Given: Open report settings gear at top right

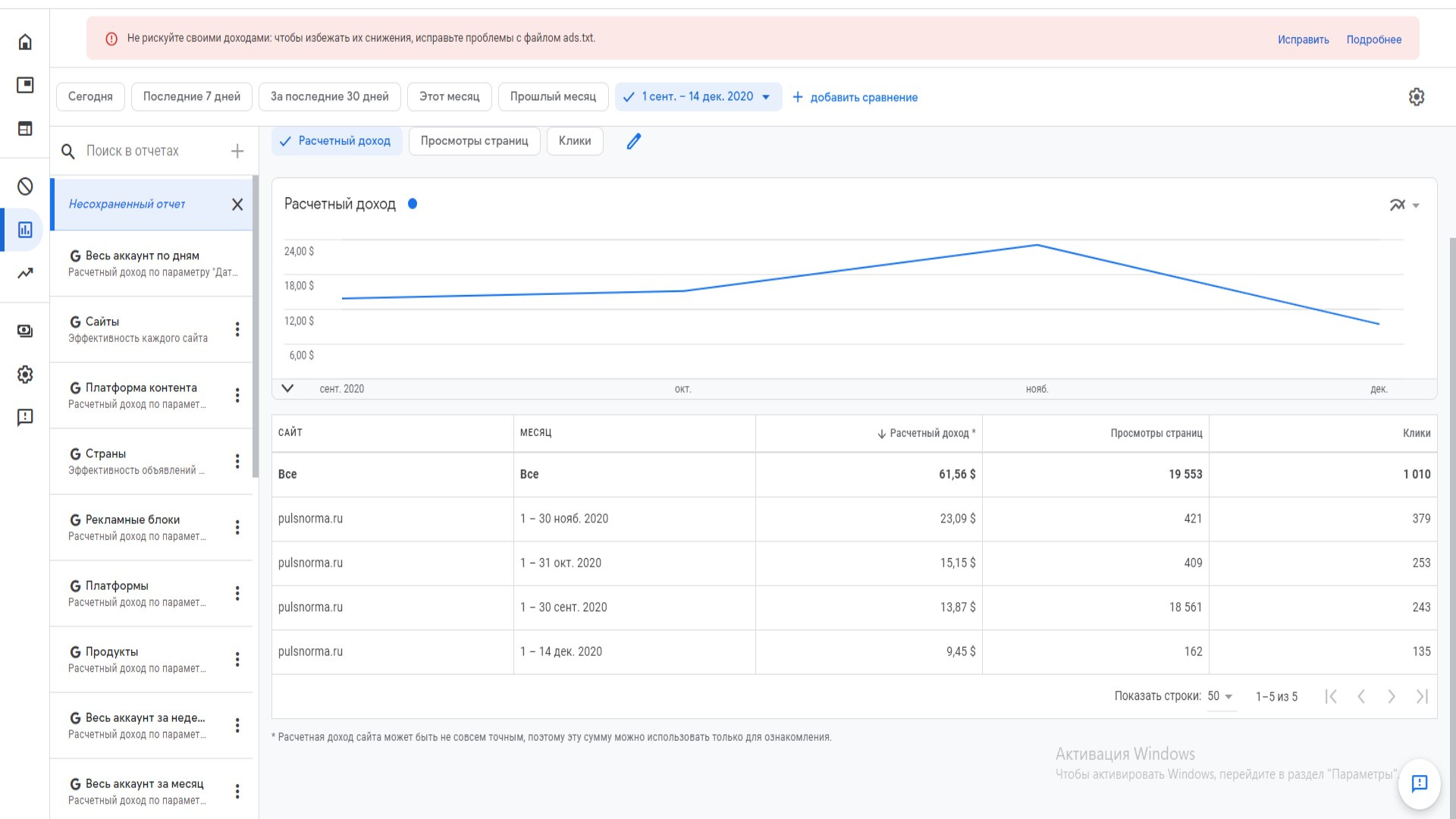Looking at the screenshot, I should pyautogui.click(x=1416, y=97).
